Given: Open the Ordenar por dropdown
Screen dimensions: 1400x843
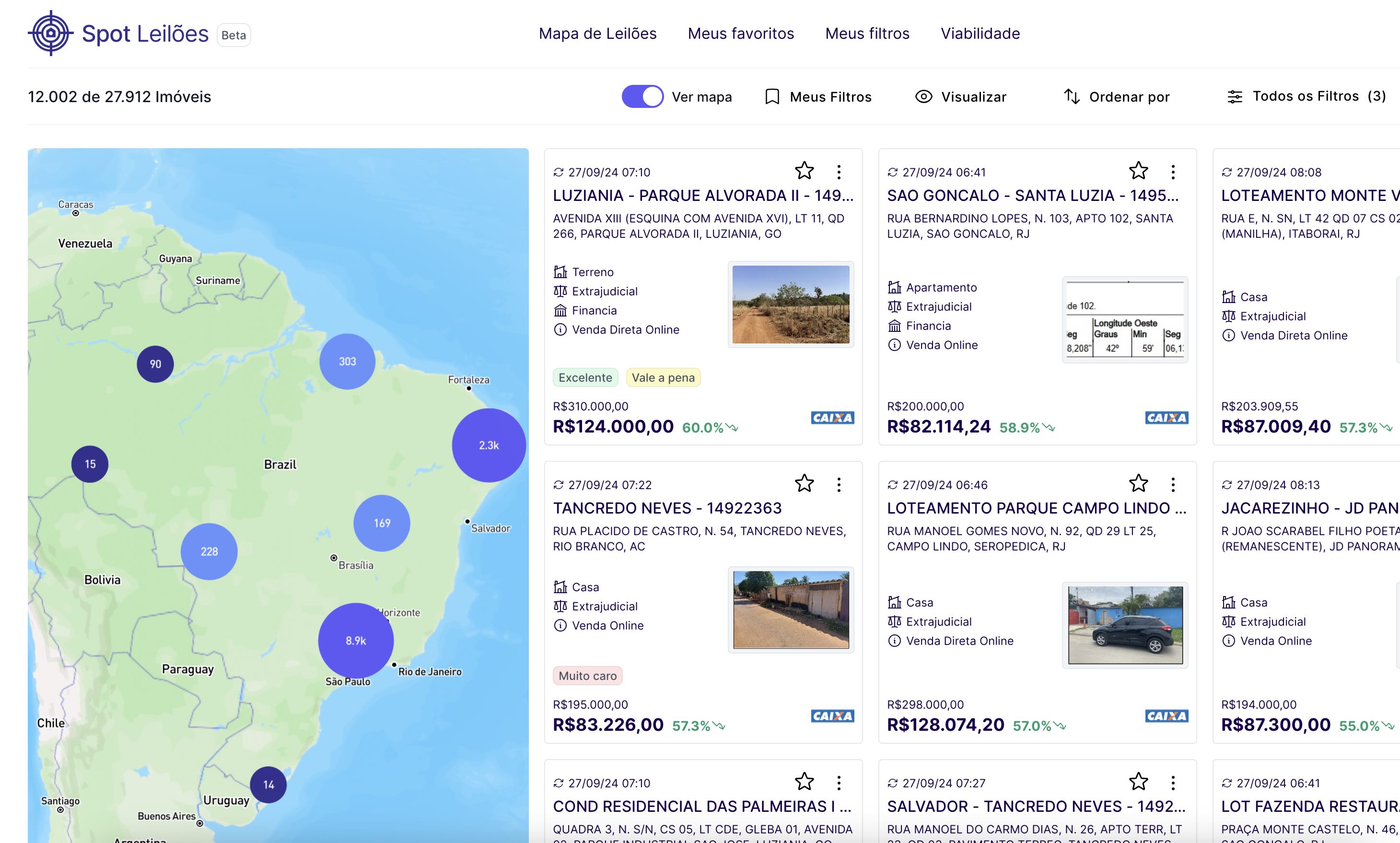Looking at the screenshot, I should [1117, 96].
